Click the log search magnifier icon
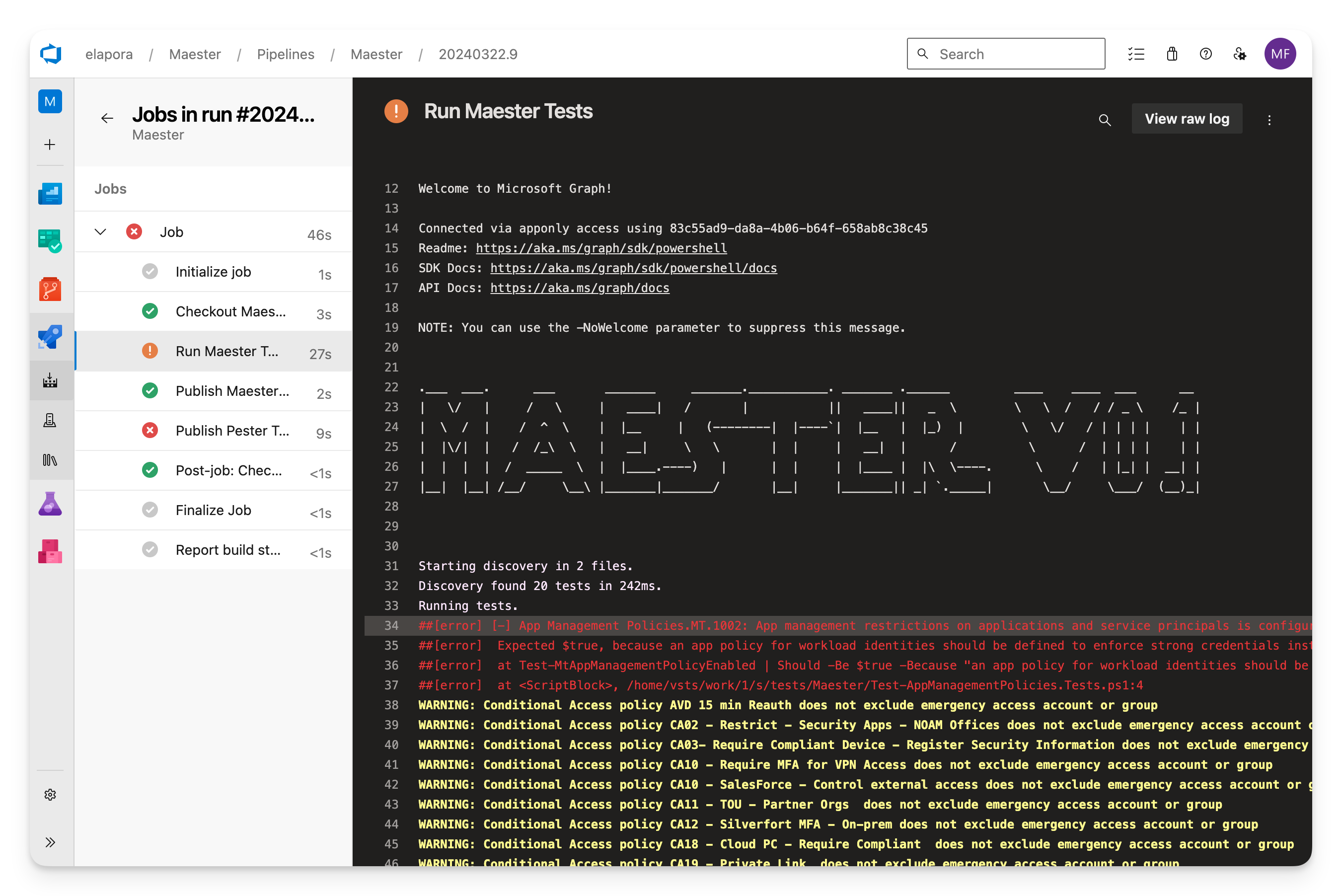 click(x=1104, y=120)
